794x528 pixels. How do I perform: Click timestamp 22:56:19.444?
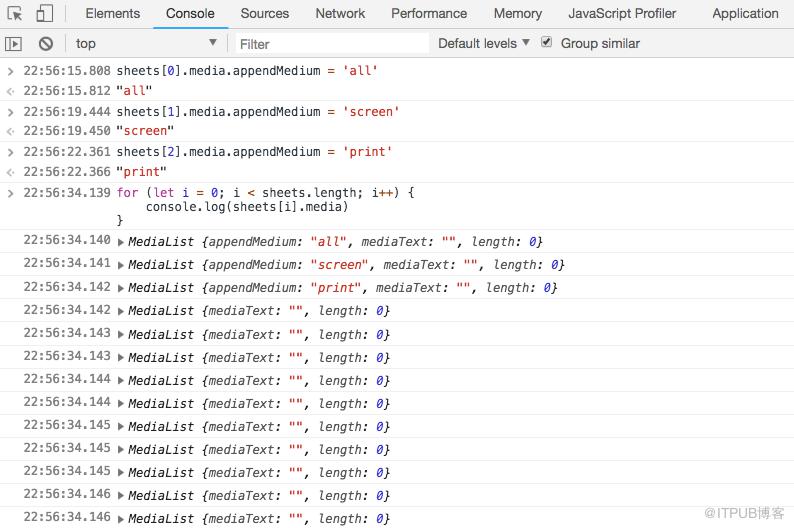tap(67, 111)
